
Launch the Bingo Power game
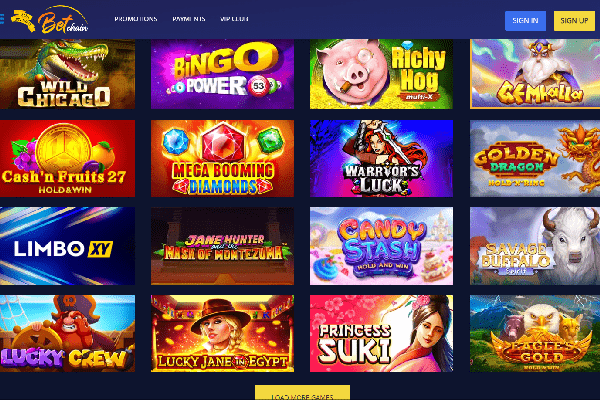pos(222,74)
